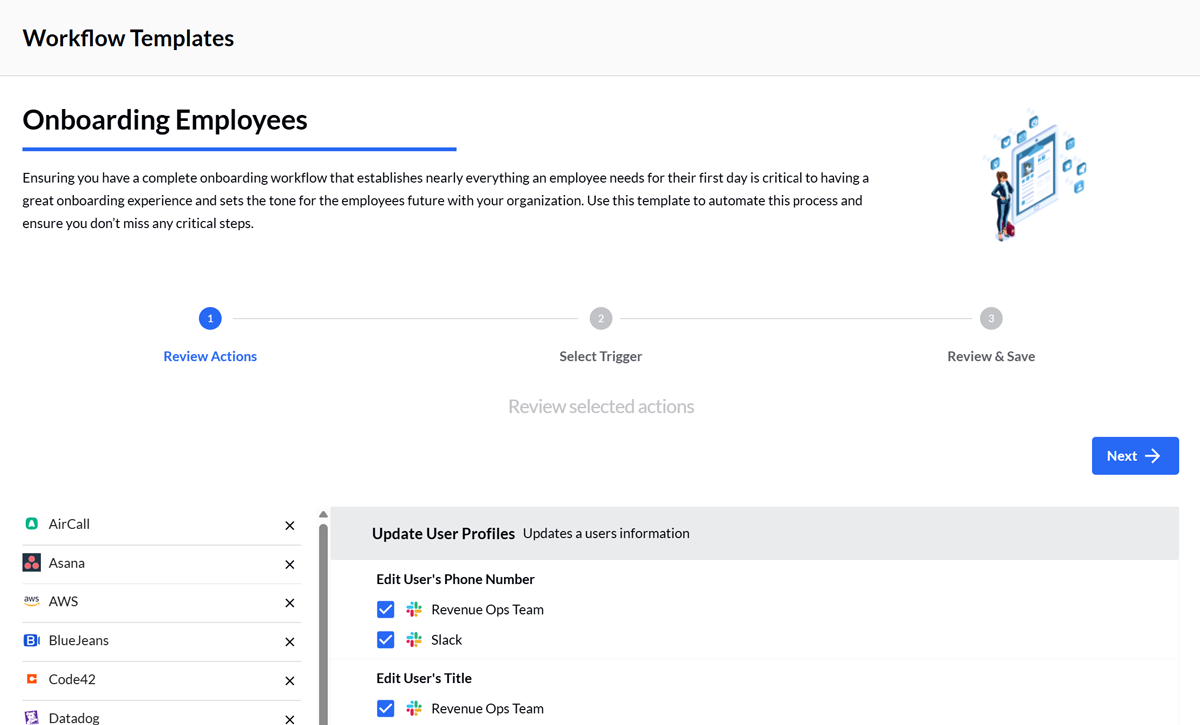The width and height of the screenshot is (1200, 725).
Task: Jump to step 2 Select Trigger
Action: tap(600, 319)
